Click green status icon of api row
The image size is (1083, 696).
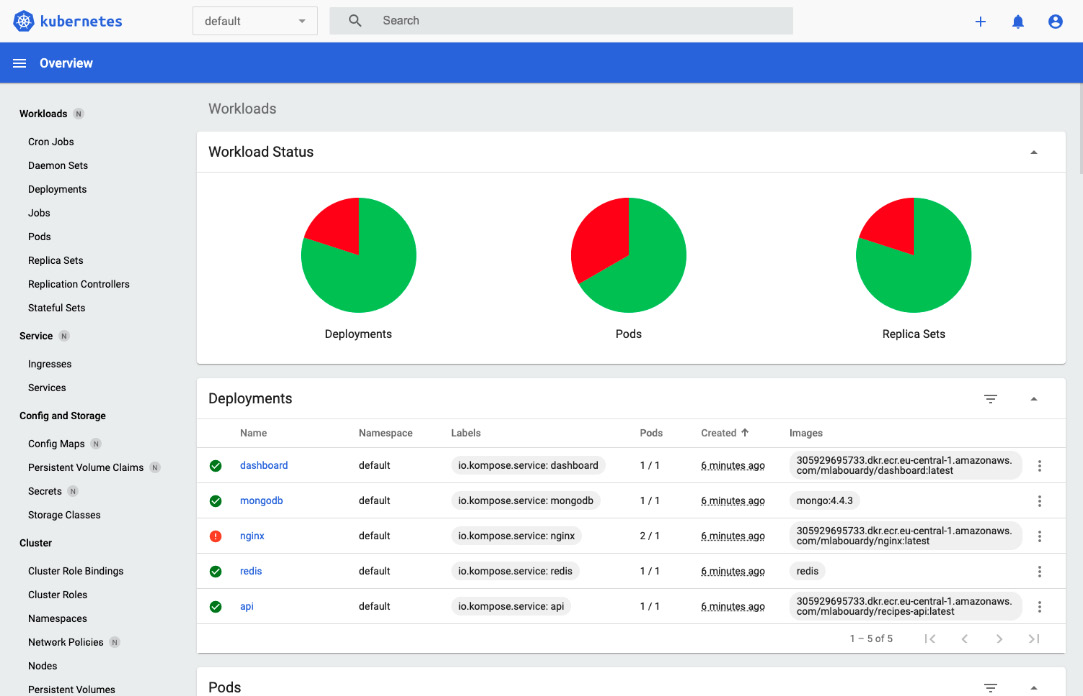tap(215, 607)
